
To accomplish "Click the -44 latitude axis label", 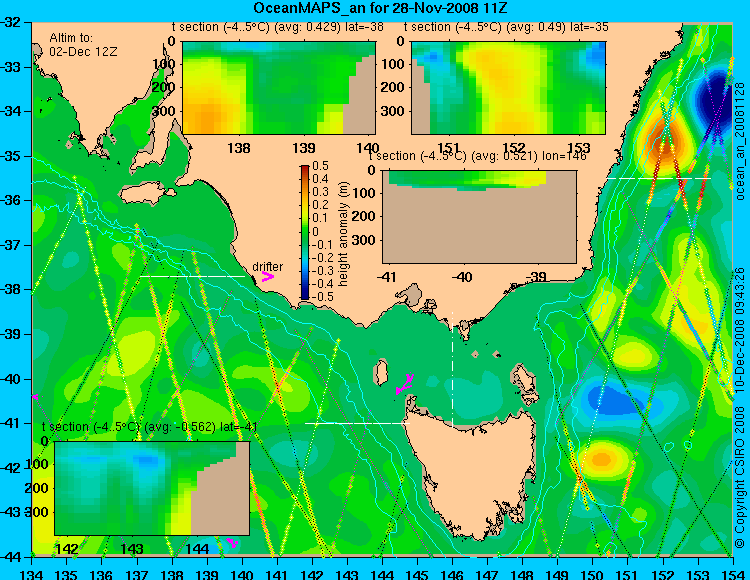I will tap(11, 557).
